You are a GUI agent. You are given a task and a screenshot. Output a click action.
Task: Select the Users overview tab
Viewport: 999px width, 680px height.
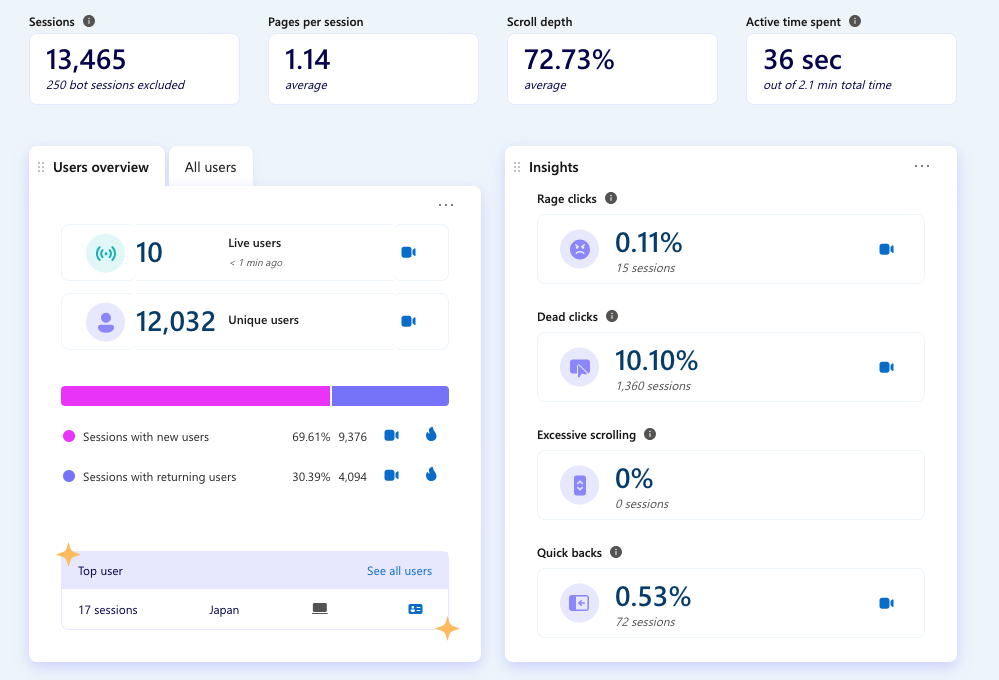click(100, 167)
